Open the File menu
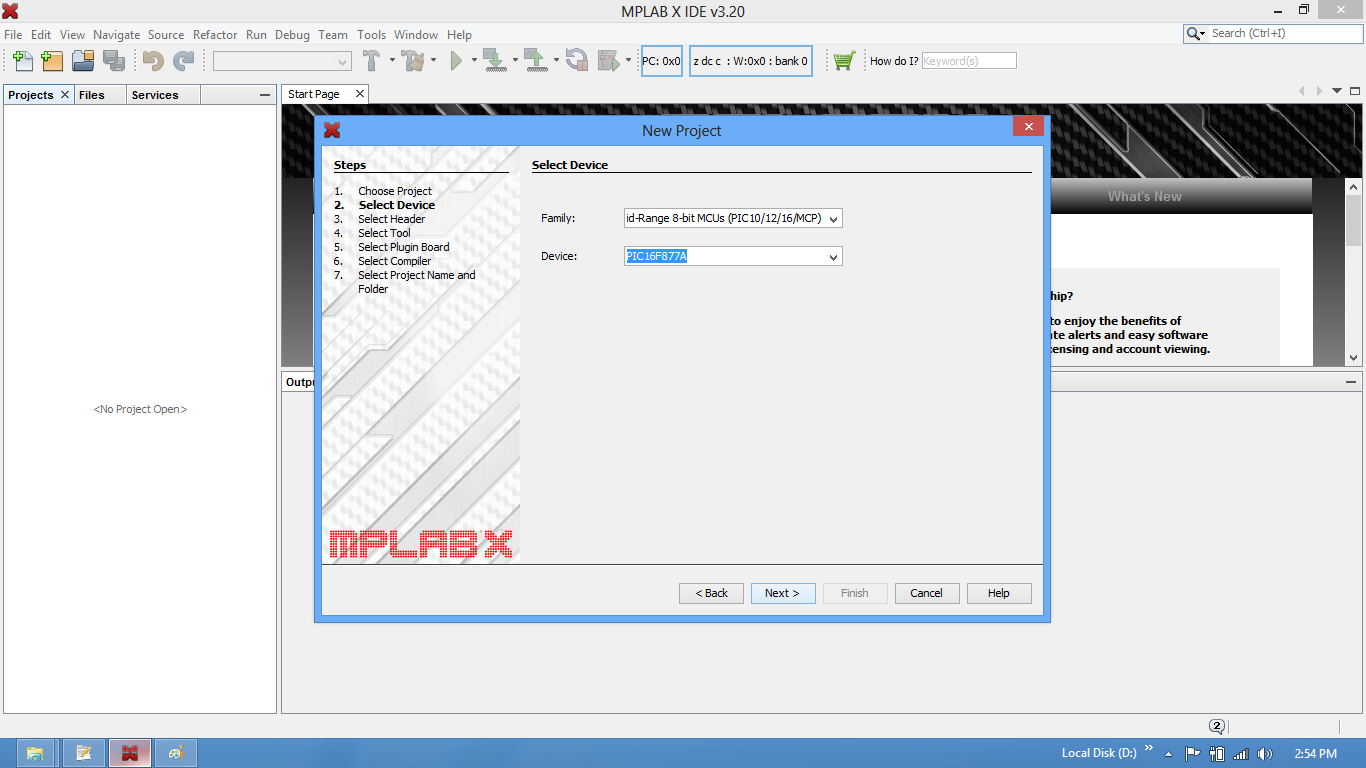This screenshot has height=768, width=1366. (x=13, y=35)
